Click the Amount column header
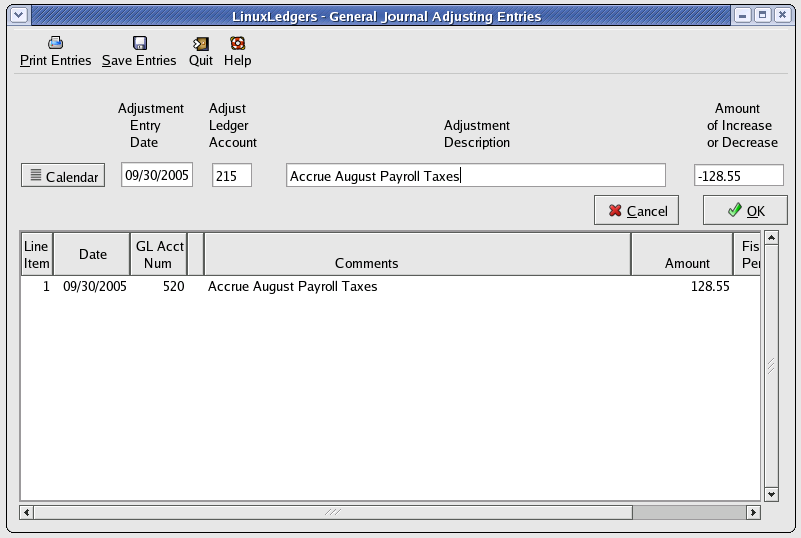This screenshot has height=538, width=801. click(681, 254)
